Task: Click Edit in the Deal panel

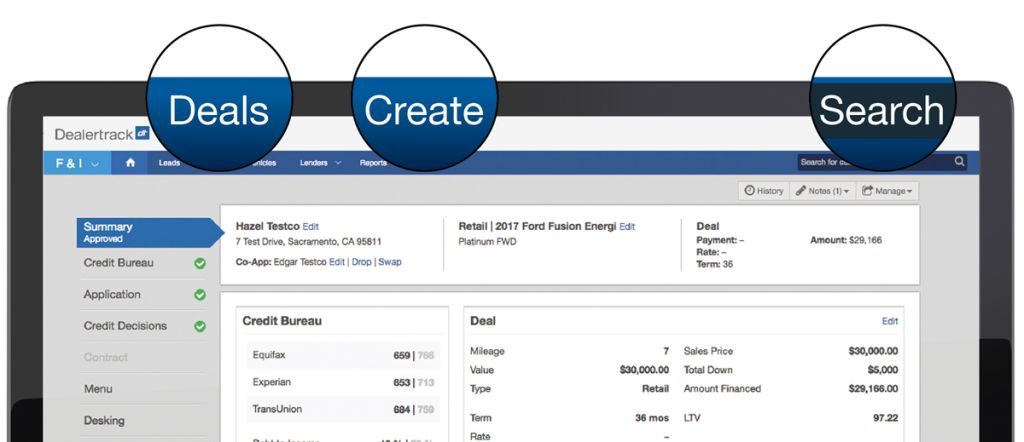Action: (x=889, y=321)
